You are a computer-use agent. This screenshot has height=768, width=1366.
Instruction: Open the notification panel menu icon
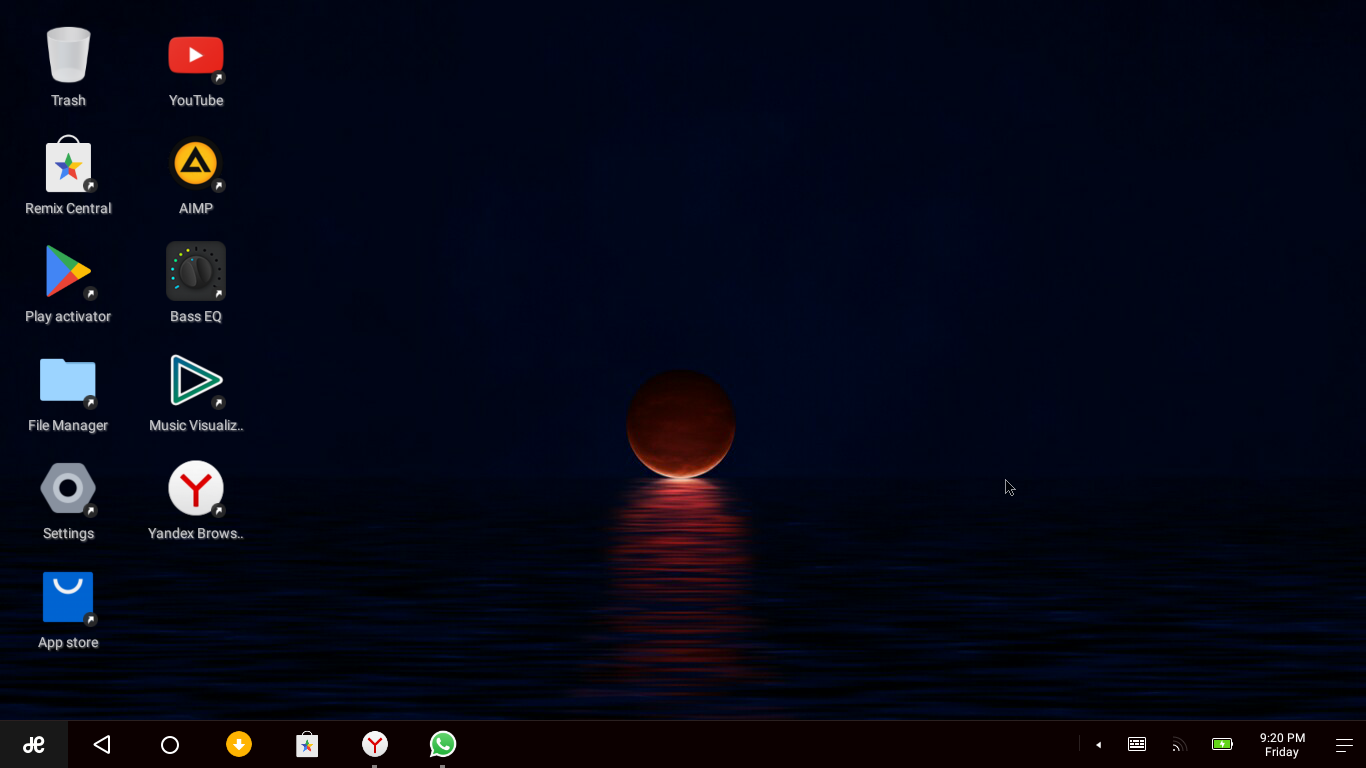coord(1344,744)
